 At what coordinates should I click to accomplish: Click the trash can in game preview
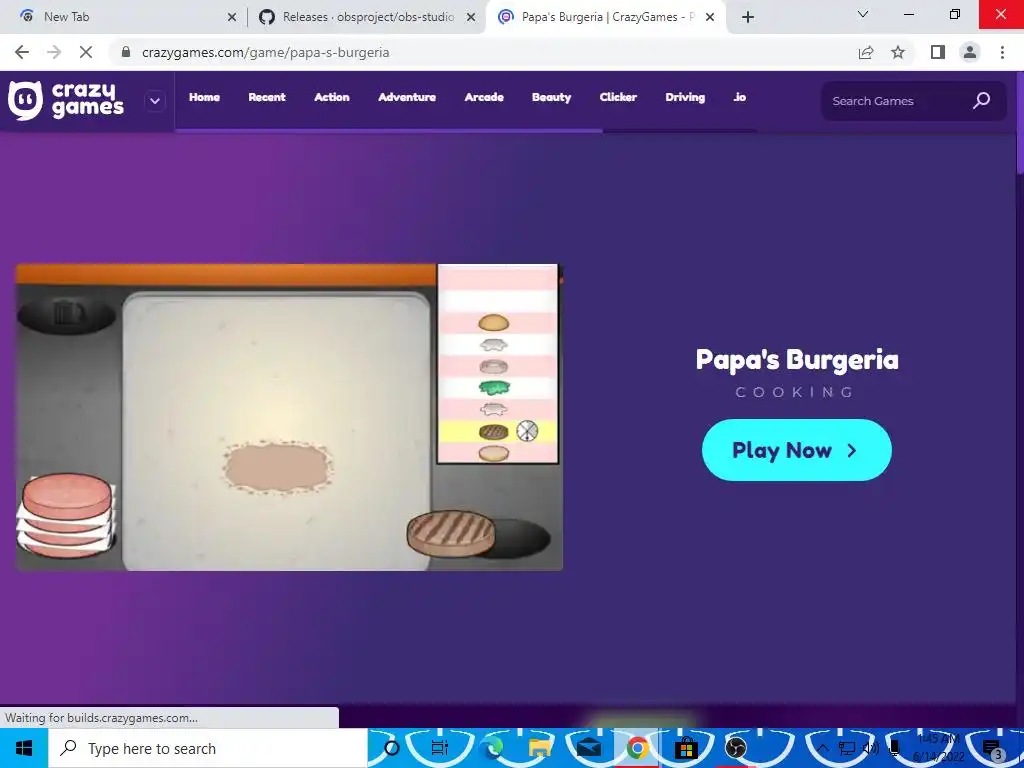[66, 314]
